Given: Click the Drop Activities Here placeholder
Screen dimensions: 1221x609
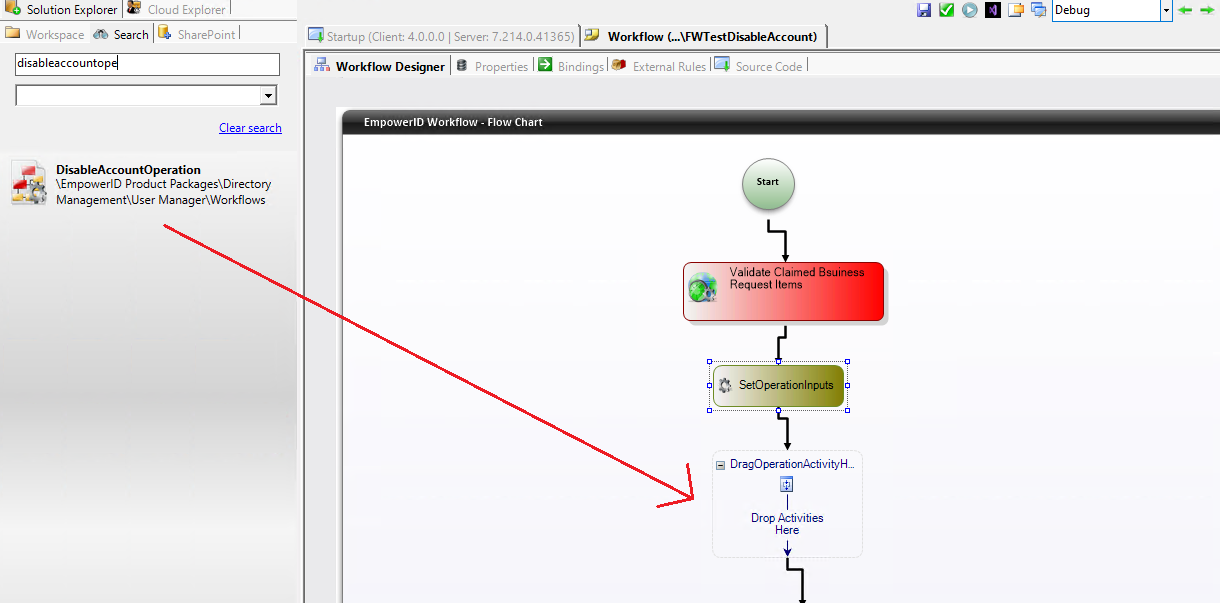Looking at the screenshot, I should [787, 524].
